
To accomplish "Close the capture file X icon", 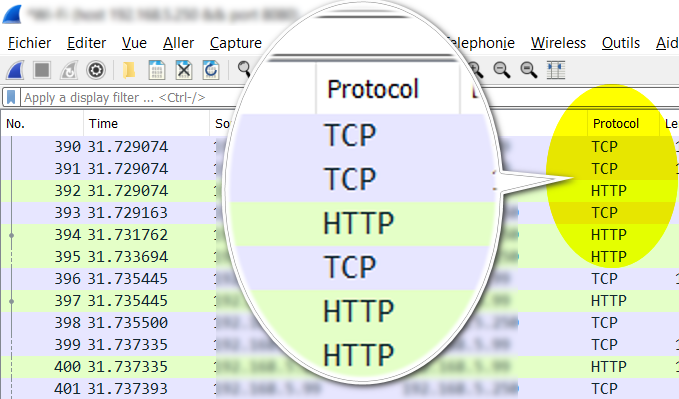I will pos(184,70).
